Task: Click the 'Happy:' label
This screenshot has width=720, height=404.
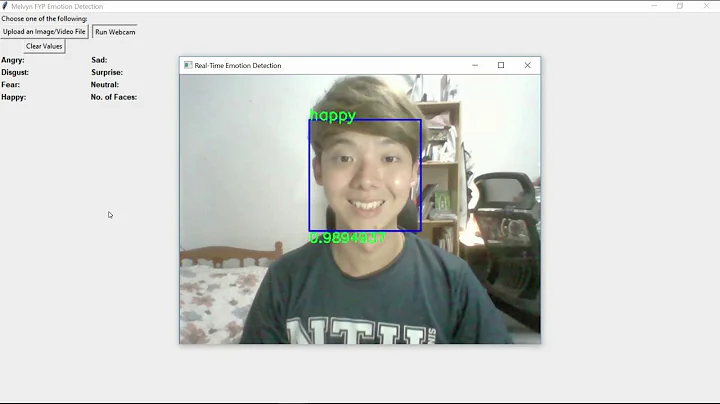Action: (x=13, y=97)
